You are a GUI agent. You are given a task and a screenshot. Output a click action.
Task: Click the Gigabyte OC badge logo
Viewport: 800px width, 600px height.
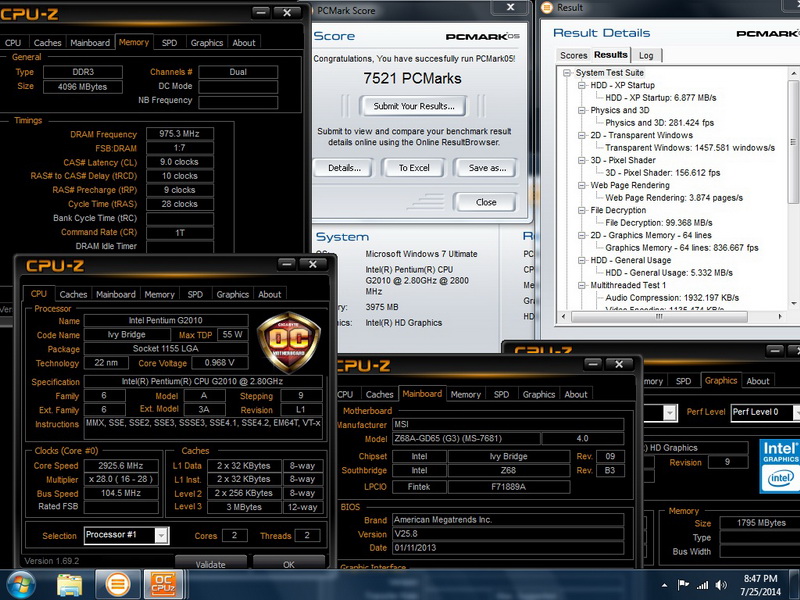288,342
